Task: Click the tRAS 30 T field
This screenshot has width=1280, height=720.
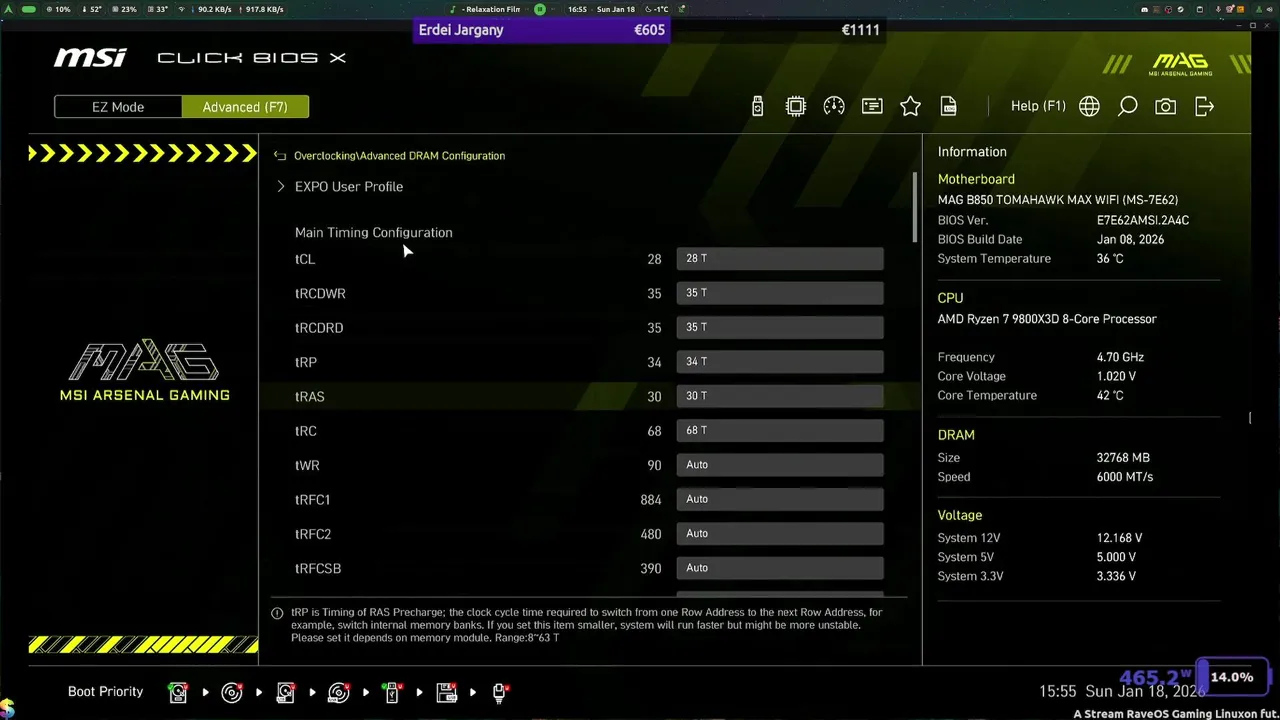Action: 780,396
